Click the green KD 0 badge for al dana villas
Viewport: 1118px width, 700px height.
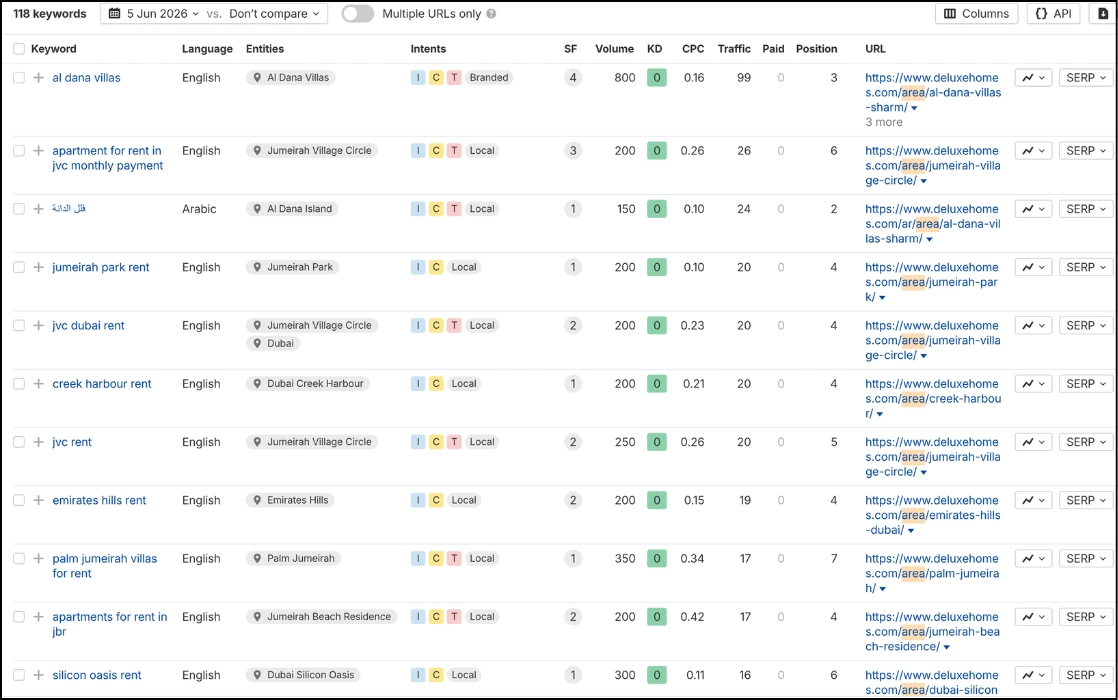coord(657,78)
